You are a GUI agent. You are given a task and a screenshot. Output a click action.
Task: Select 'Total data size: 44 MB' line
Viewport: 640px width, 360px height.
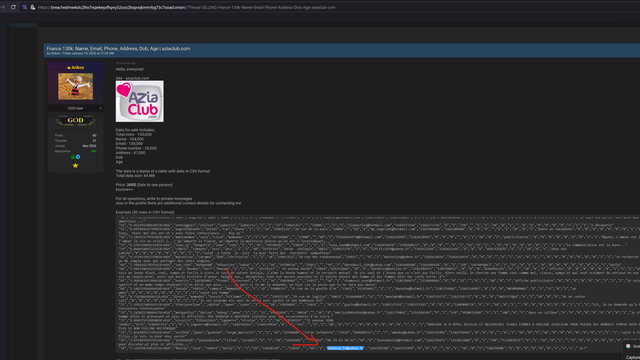click(135, 176)
